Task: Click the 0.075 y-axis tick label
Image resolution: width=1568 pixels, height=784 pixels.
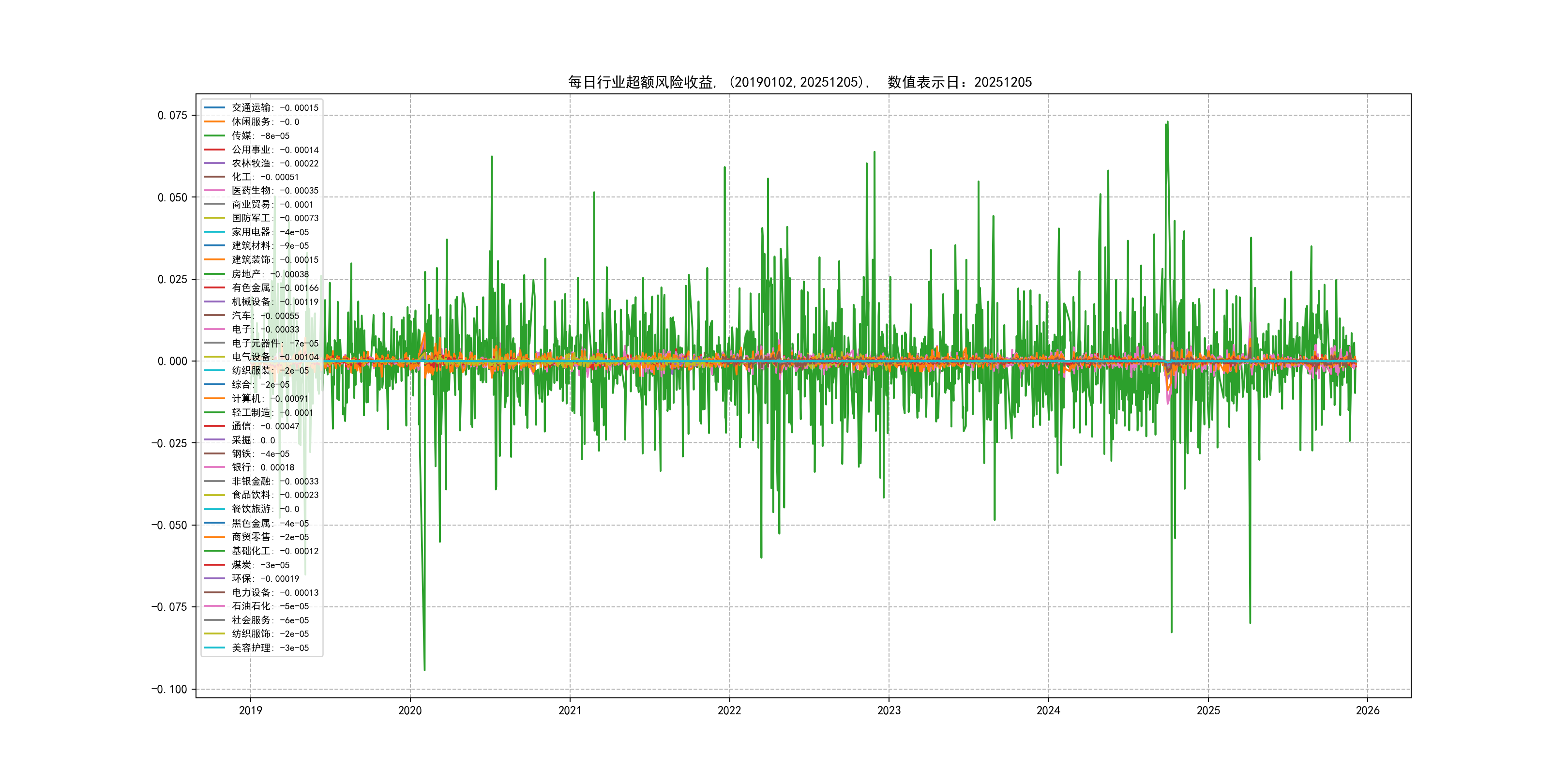Action: [x=172, y=116]
